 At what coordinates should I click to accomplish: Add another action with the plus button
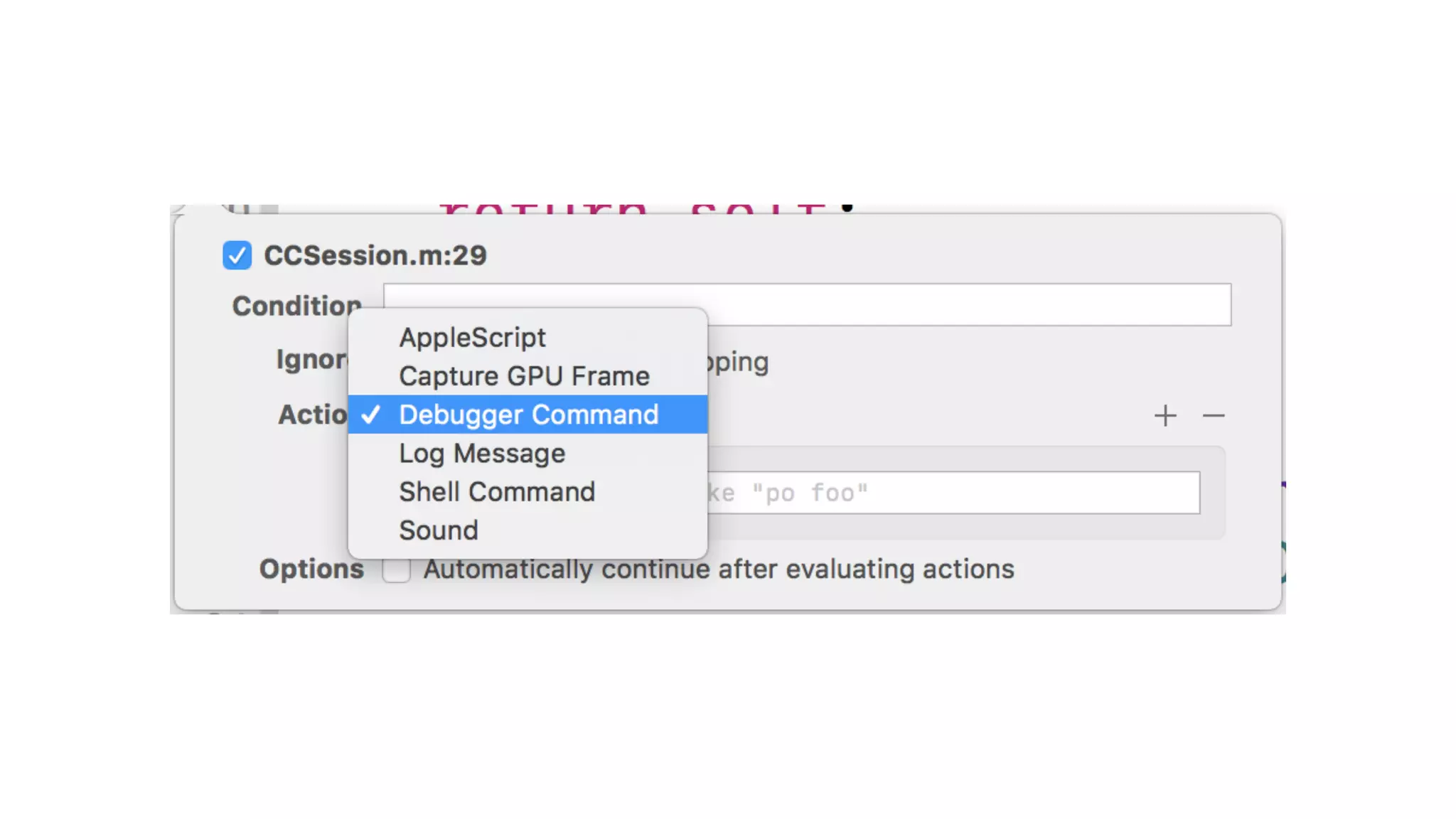1165,415
